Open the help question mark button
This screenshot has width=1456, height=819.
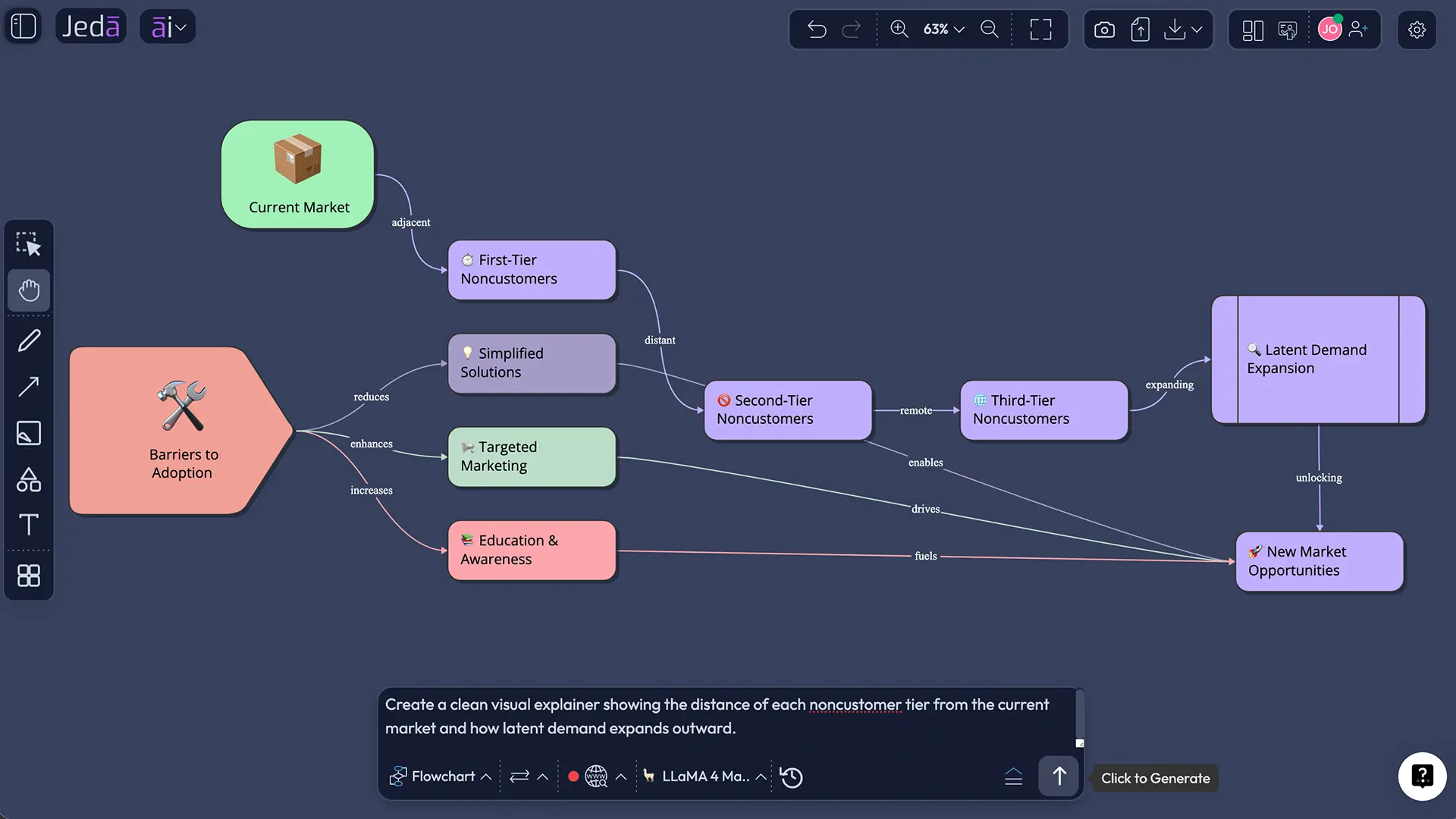pyautogui.click(x=1422, y=776)
